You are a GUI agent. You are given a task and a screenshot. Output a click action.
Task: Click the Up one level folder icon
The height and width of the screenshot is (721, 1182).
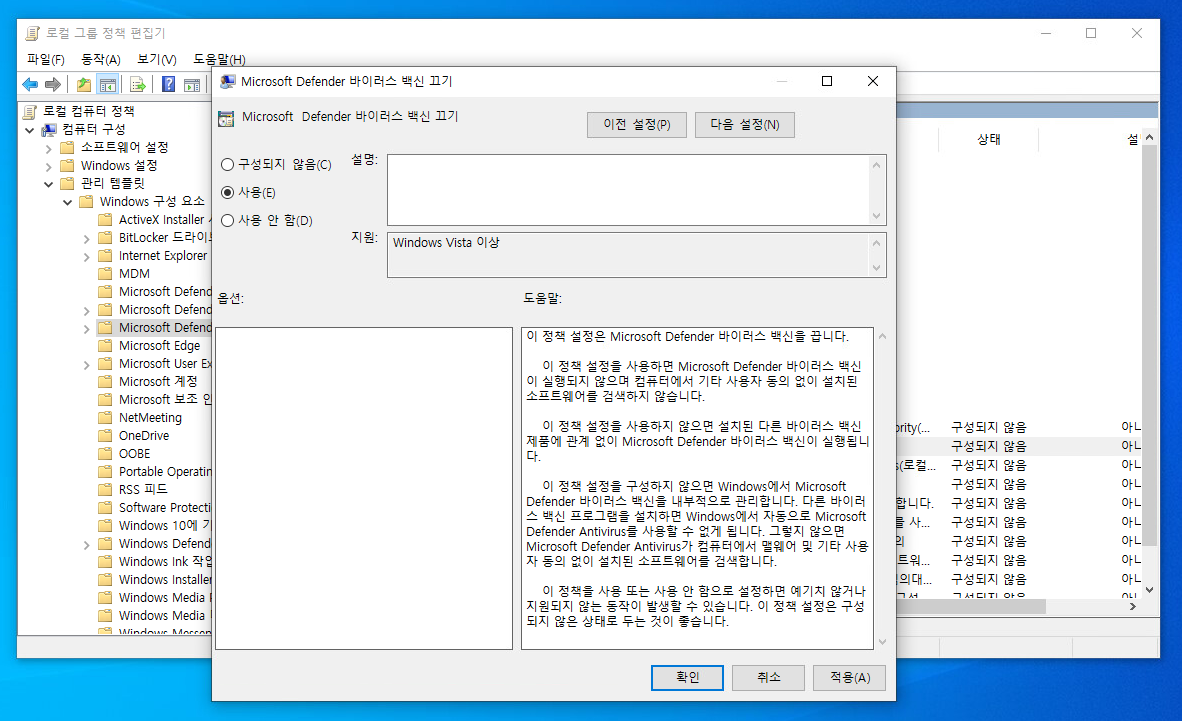(x=84, y=84)
